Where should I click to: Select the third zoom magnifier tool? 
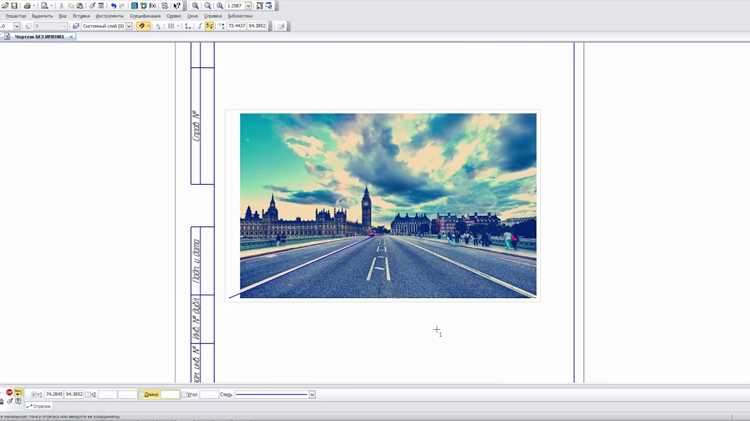tap(220, 6)
